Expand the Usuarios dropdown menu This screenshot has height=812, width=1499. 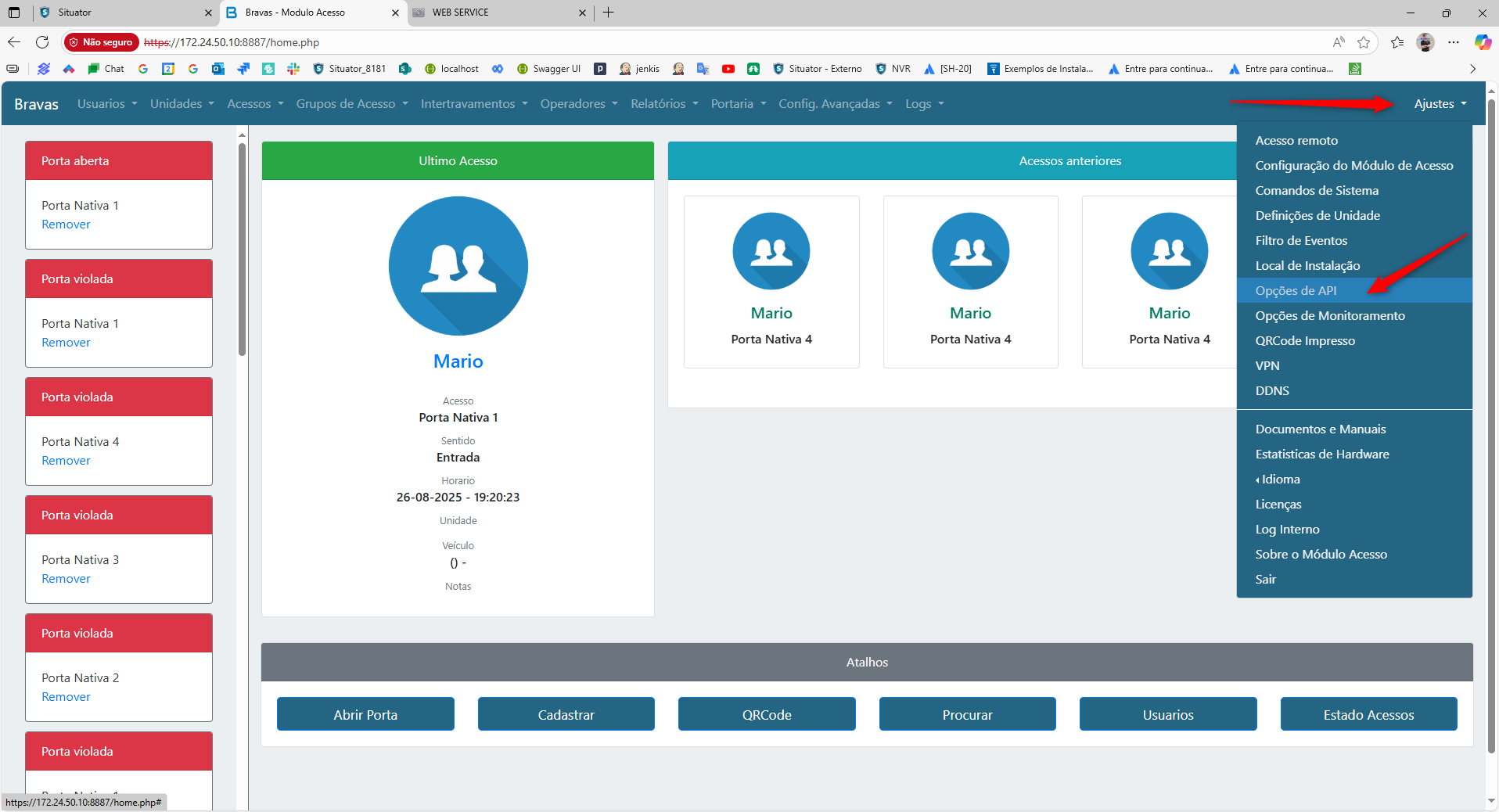click(x=107, y=104)
